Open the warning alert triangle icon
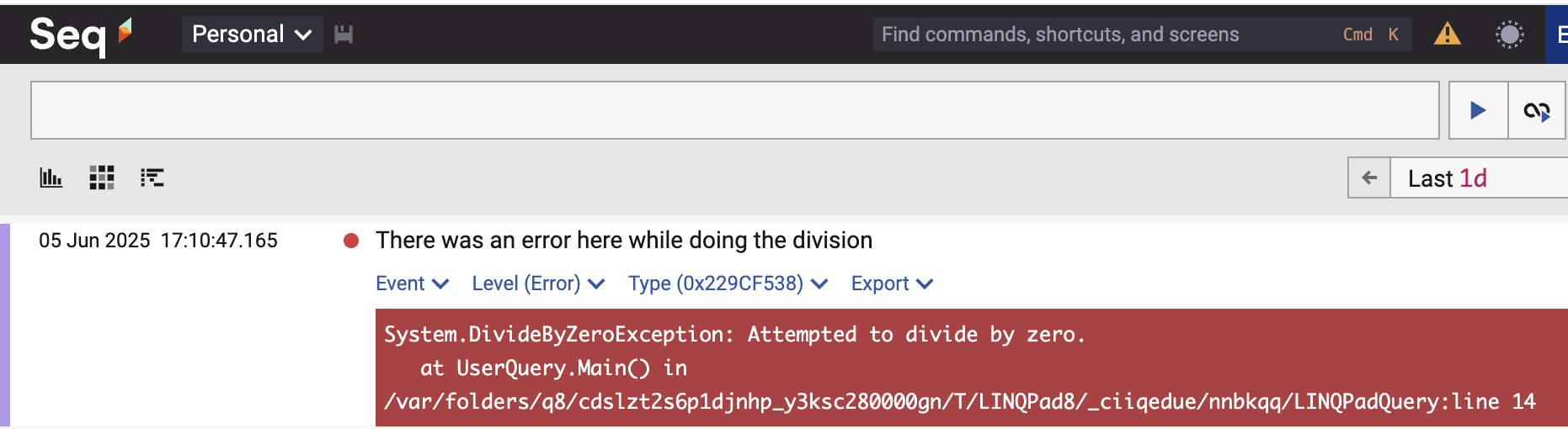The height and width of the screenshot is (429, 1568). point(1447,34)
